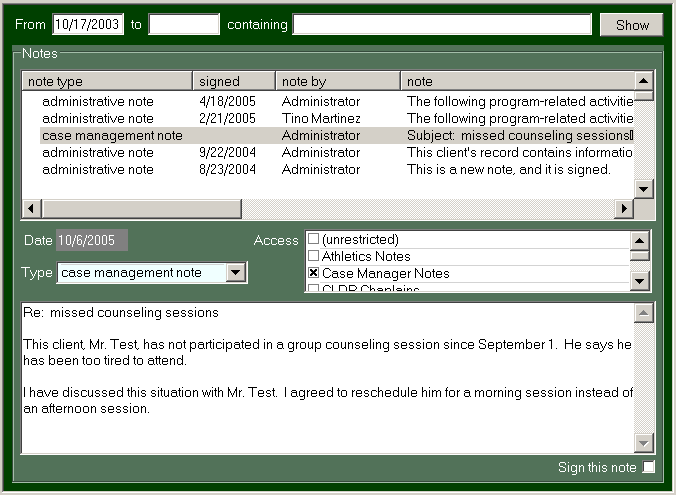Click the notes list scroll left arrow
The width and height of the screenshot is (676, 495).
click(31, 209)
